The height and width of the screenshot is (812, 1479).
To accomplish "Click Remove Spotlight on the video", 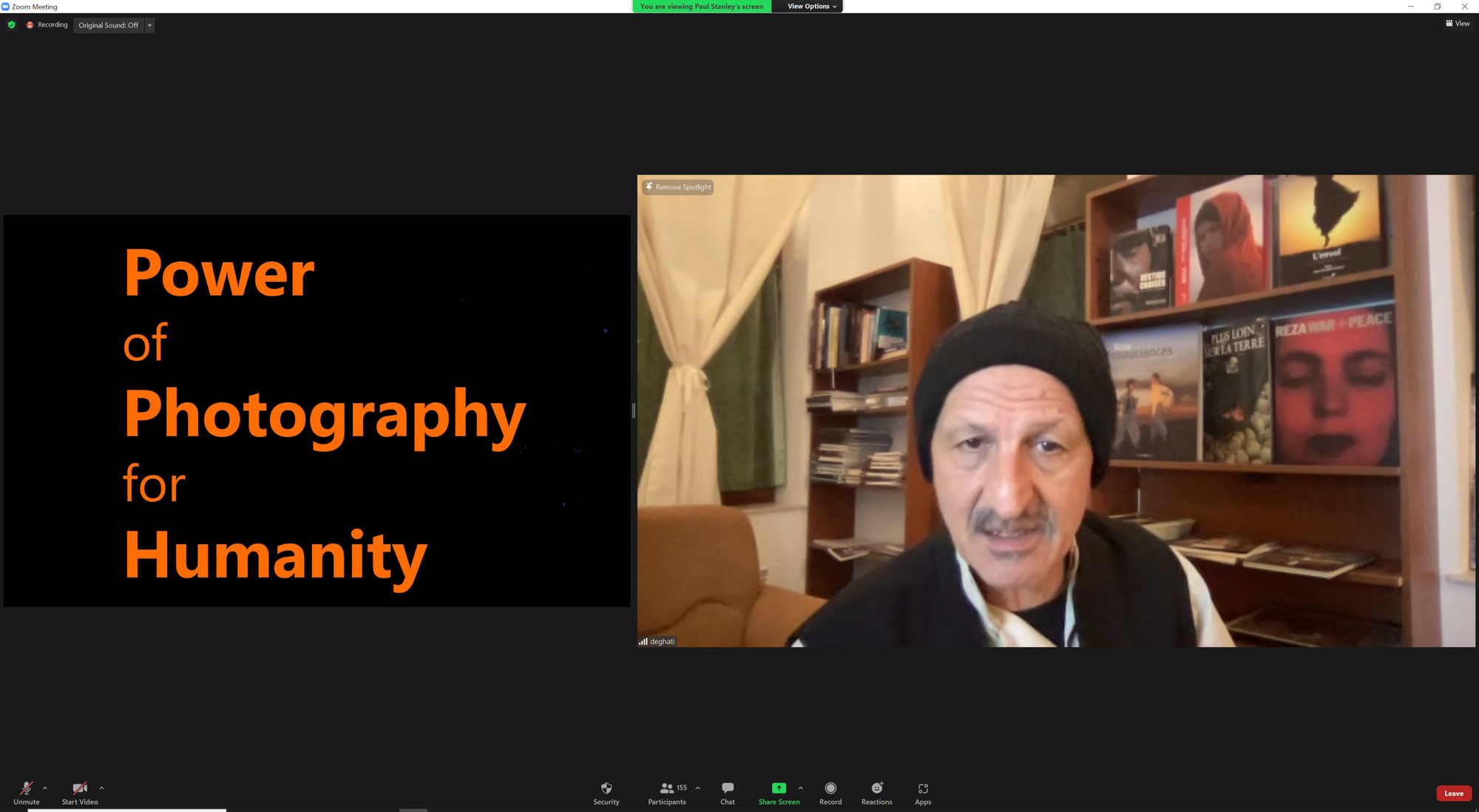I will coord(678,187).
